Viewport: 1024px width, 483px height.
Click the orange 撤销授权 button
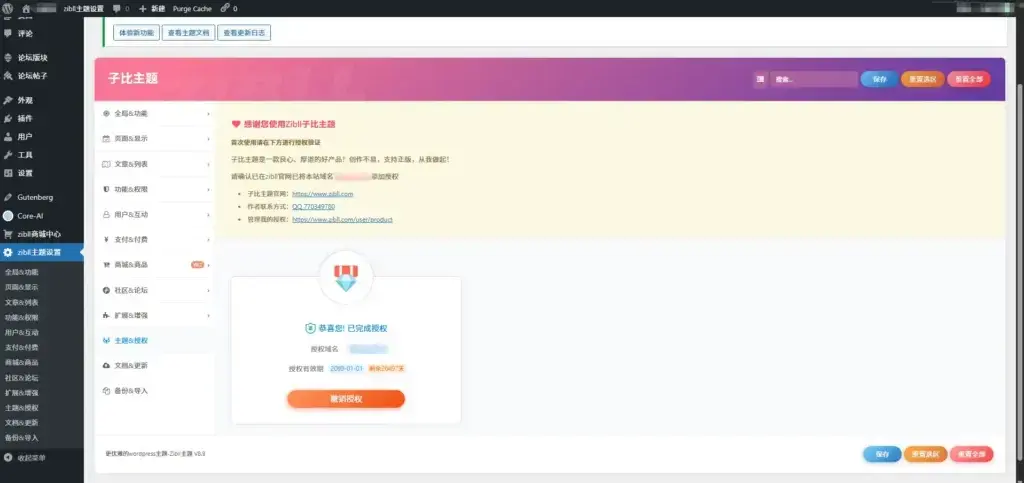coord(346,399)
